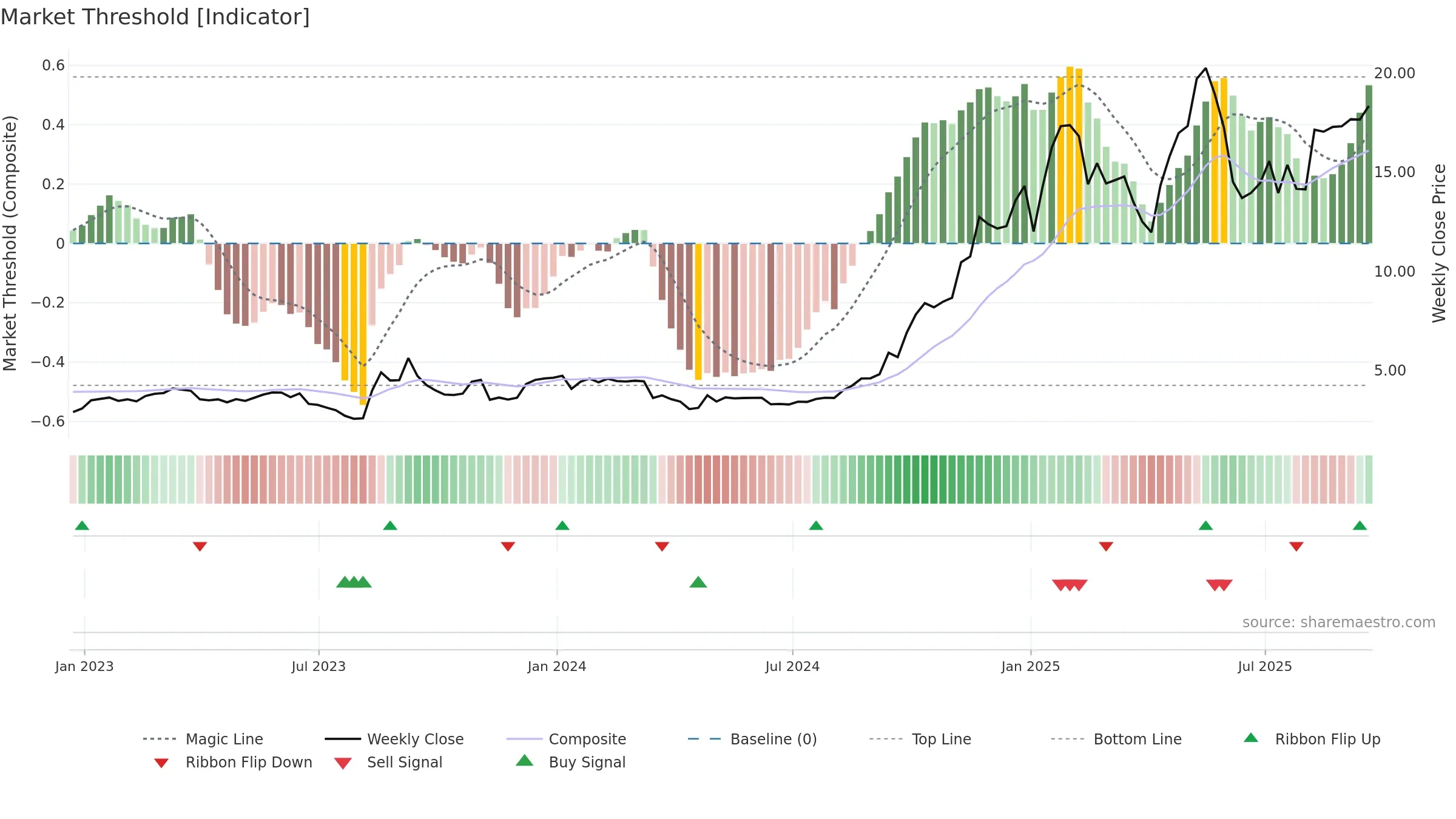Click the flip-down triangle in early 2024
This screenshot has width=1456, height=819.
(x=662, y=547)
